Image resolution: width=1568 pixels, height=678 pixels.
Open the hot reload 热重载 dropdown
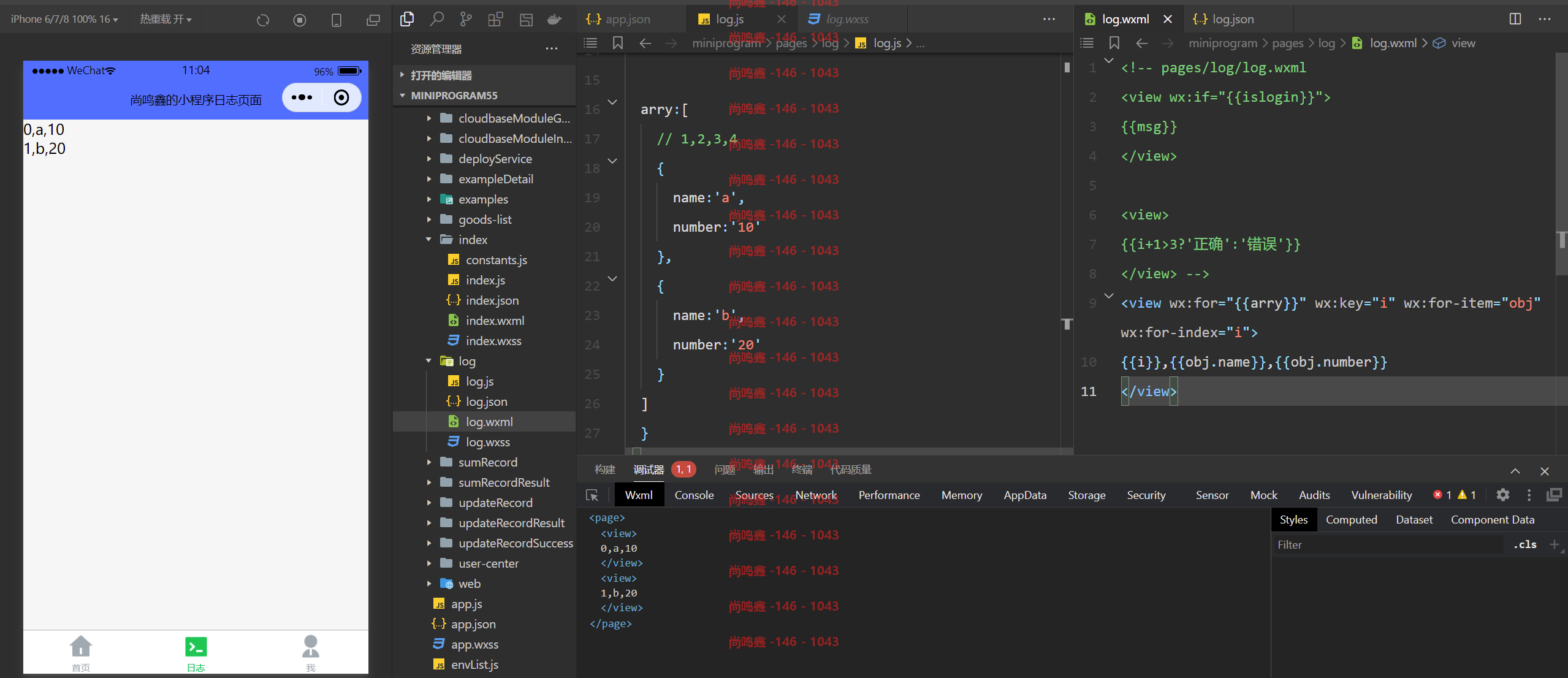tap(166, 19)
